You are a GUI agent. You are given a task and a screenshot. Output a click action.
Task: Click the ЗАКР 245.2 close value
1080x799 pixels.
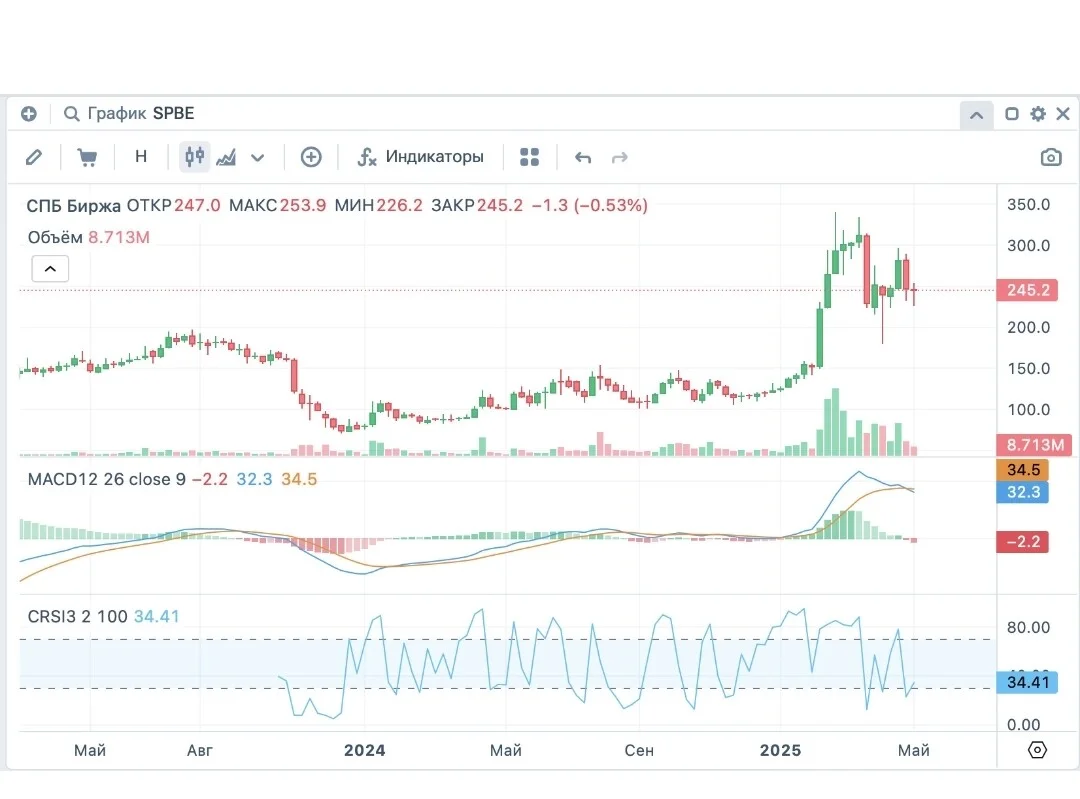[x=477, y=205]
